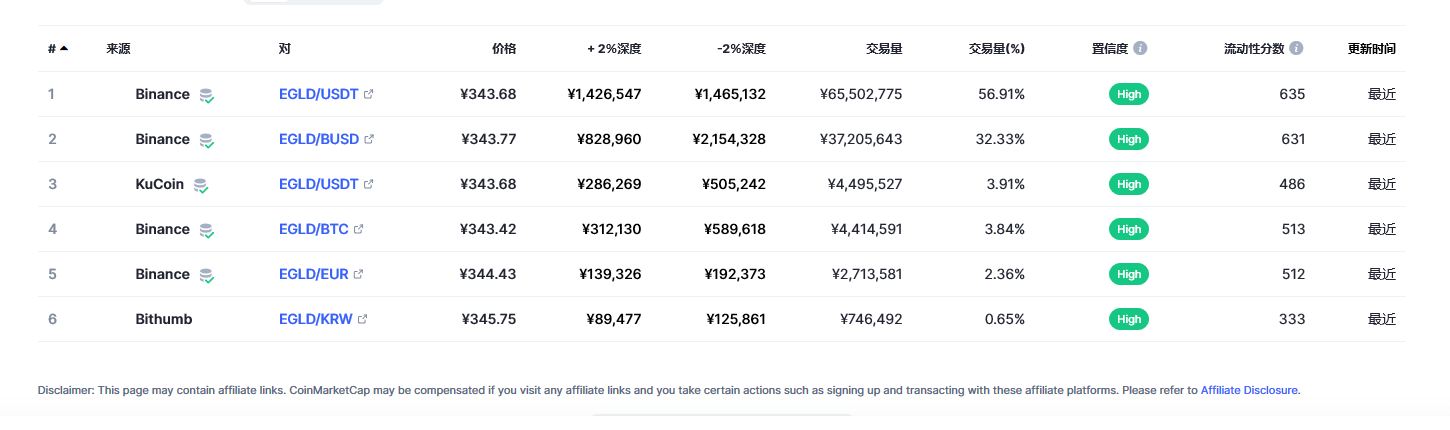Sort by 交易量 column header
This screenshot has height=430, width=1450.
884,48
